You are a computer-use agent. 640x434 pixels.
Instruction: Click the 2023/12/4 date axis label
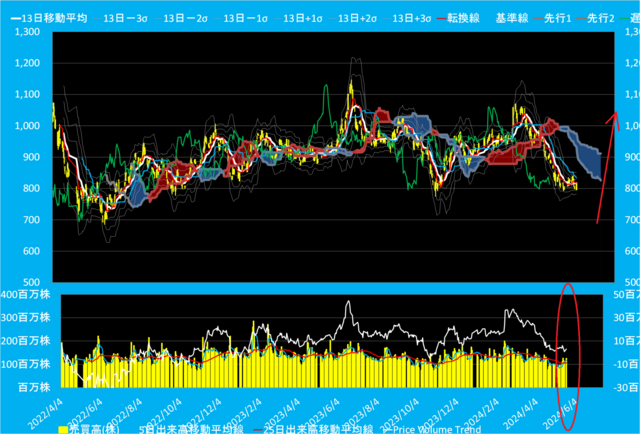439,414
